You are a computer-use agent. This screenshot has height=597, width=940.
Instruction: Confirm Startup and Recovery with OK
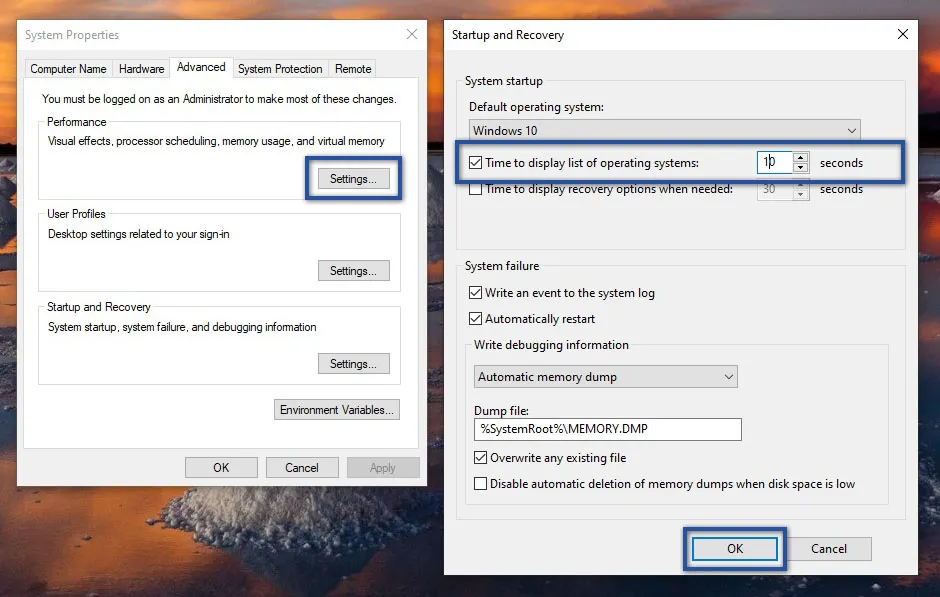[x=734, y=548]
